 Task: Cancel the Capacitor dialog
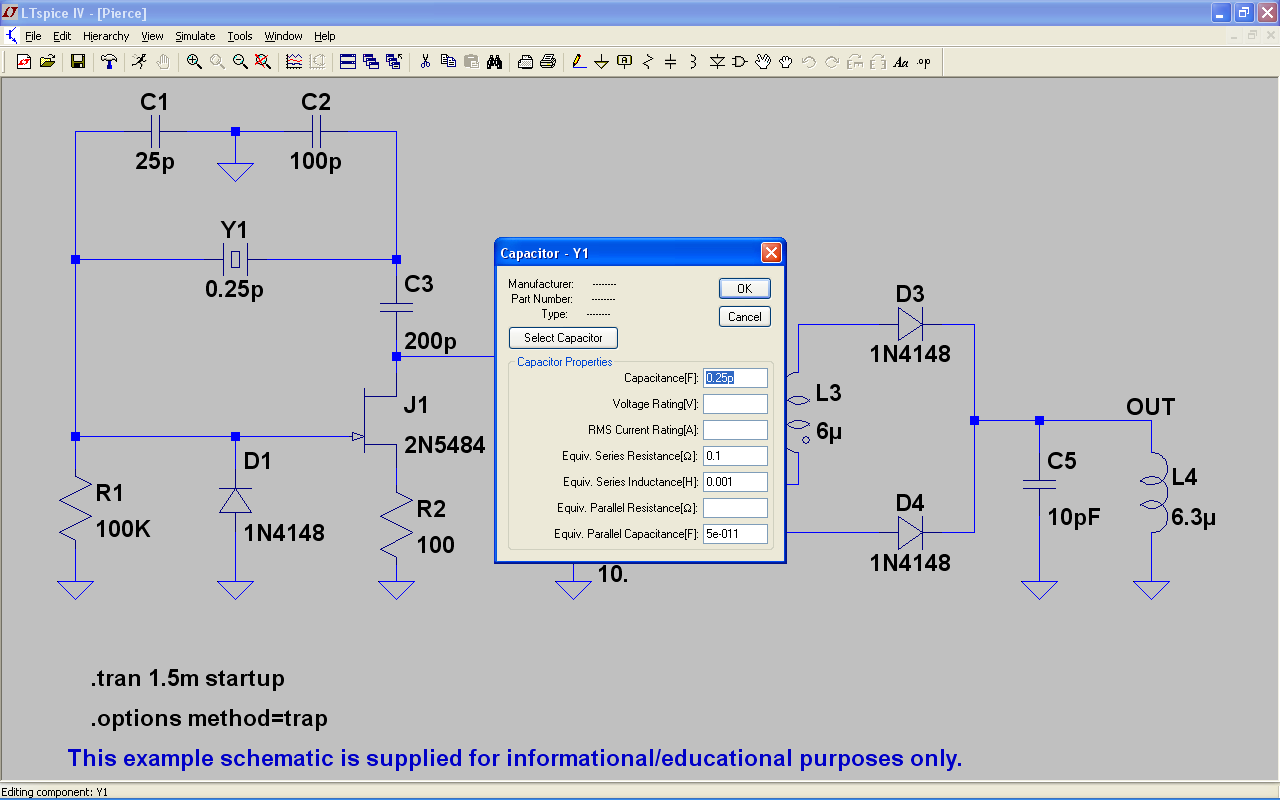[744, 317]
